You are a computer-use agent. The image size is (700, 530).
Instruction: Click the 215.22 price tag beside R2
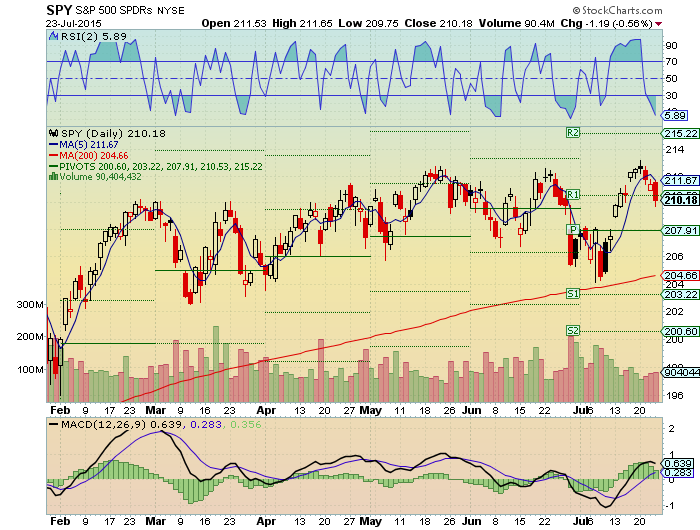(680, 134)
